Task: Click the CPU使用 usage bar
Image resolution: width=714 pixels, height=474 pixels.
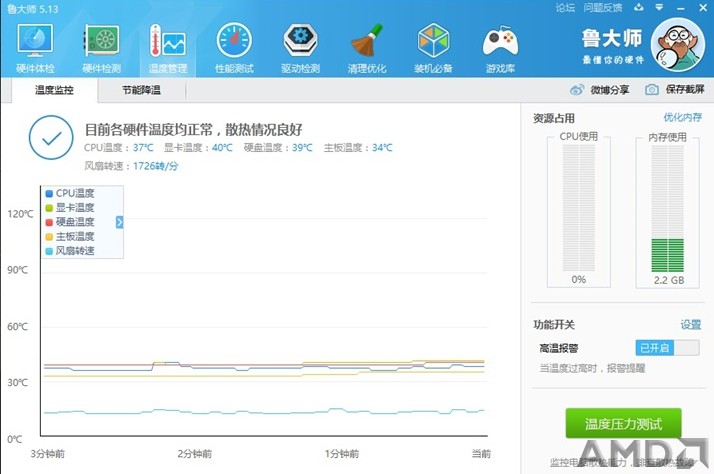Action: [x=579, y=208]
